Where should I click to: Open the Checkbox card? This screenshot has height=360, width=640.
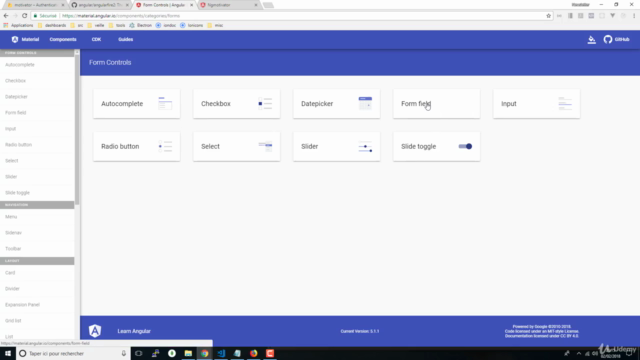(x=236, y=104)
